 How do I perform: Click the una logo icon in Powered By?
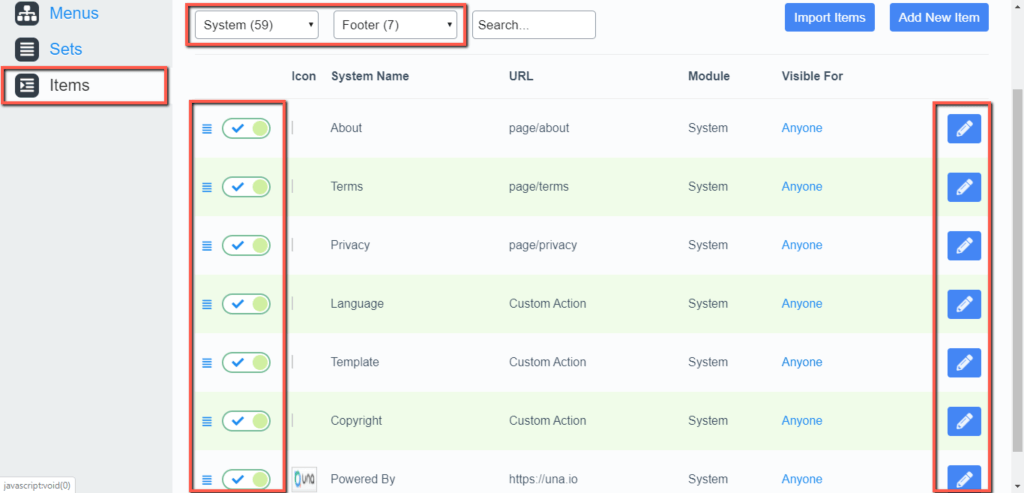pyautogui.click(x=304, y=479)
